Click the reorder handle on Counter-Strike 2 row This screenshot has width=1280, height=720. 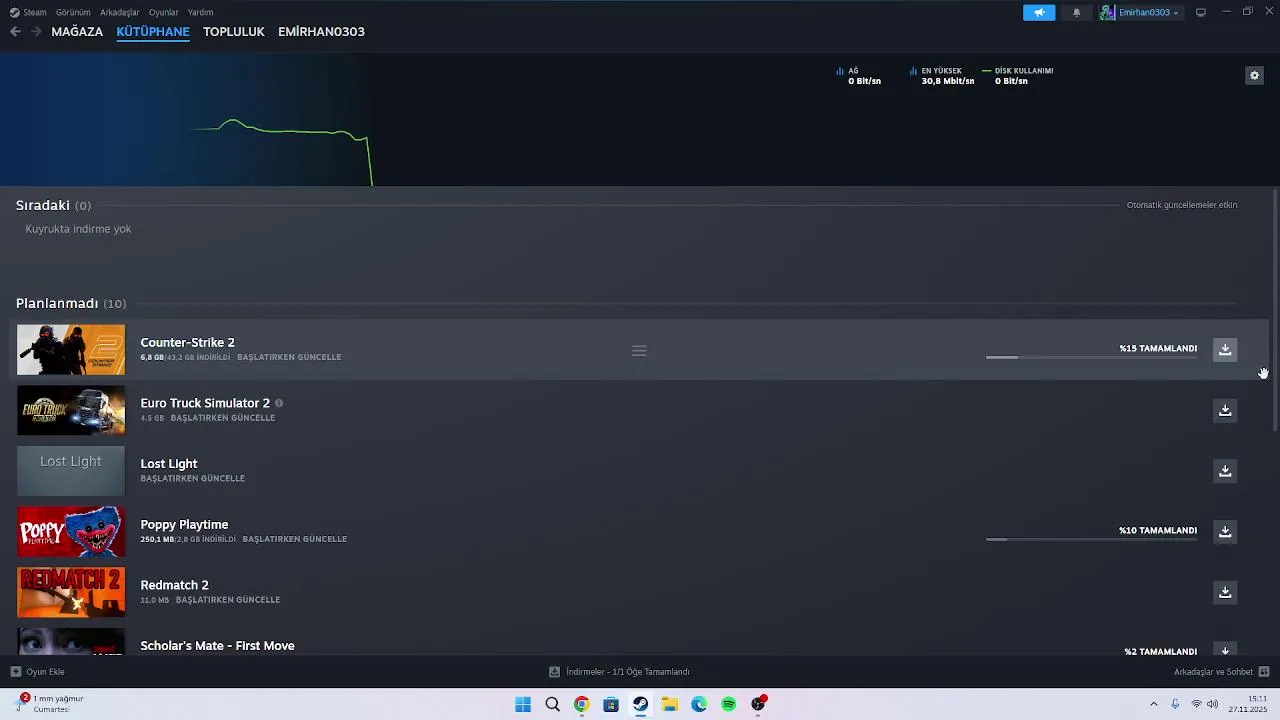[x=639, y=350]
